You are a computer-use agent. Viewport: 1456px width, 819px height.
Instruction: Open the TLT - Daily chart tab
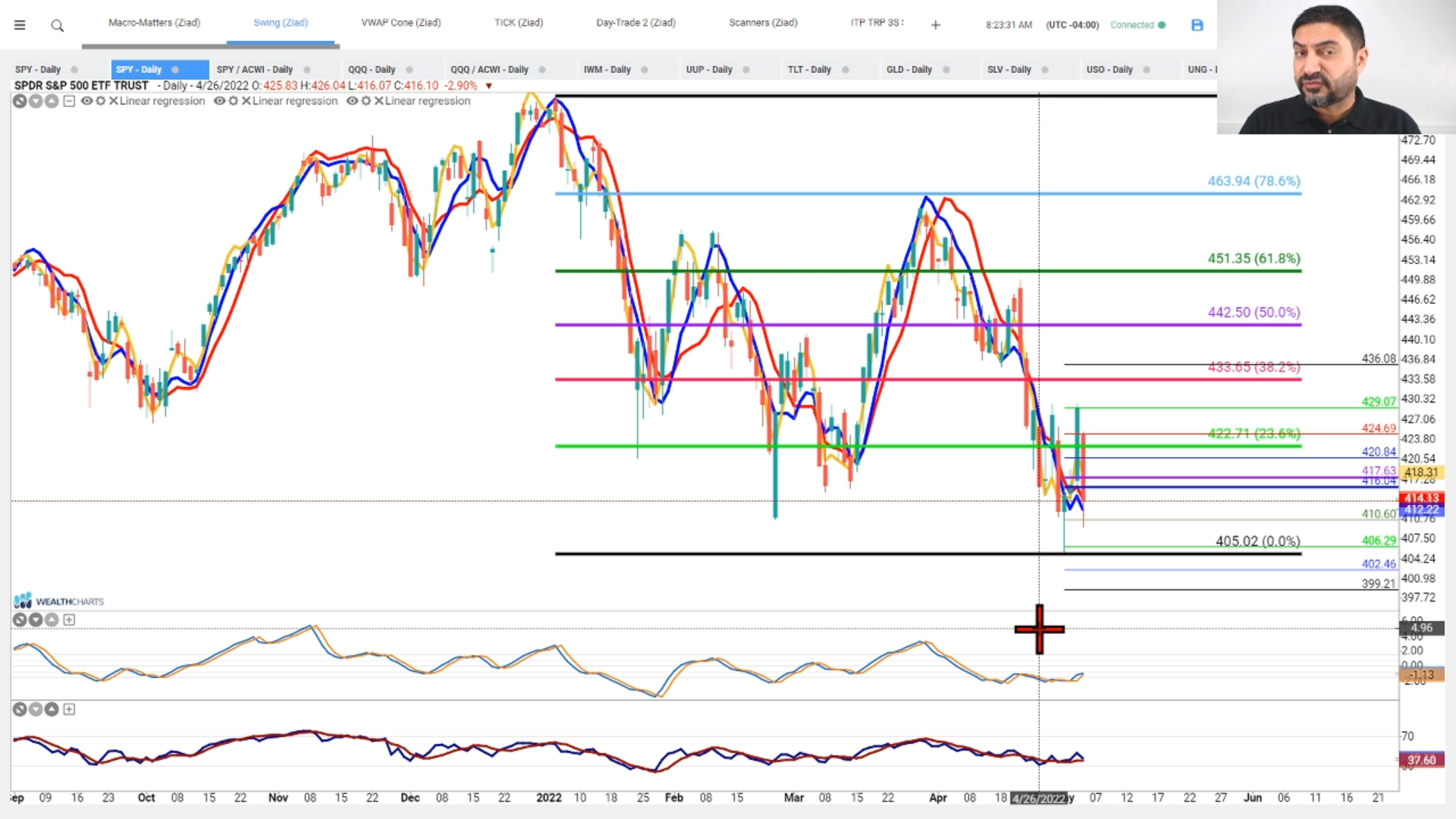(809, 70)
